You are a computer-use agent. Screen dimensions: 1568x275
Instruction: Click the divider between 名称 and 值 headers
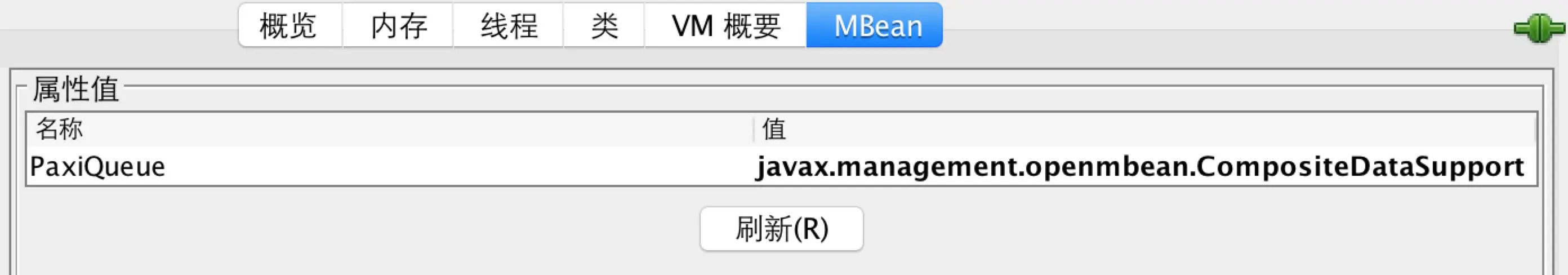pyautogui.click(x=754, y=129)
